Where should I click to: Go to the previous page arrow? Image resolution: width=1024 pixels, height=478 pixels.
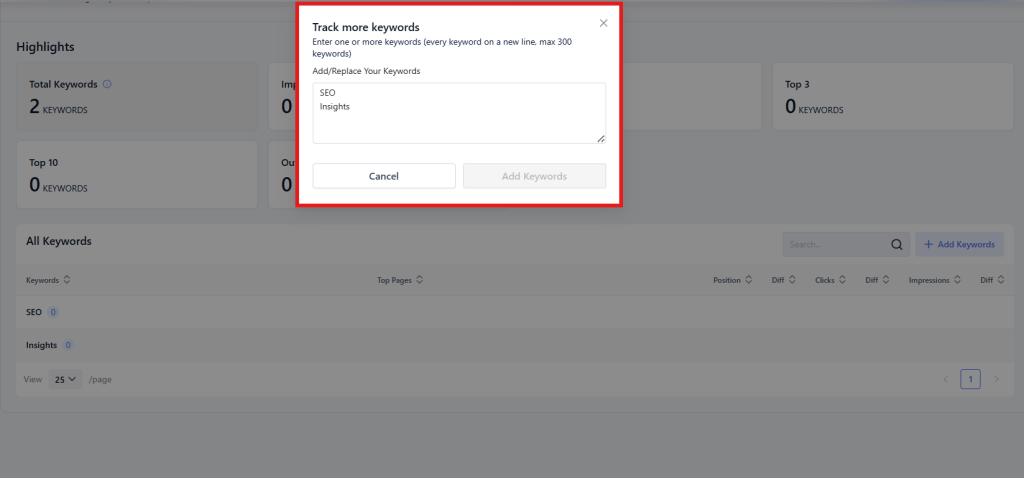[x=946, y=379]
